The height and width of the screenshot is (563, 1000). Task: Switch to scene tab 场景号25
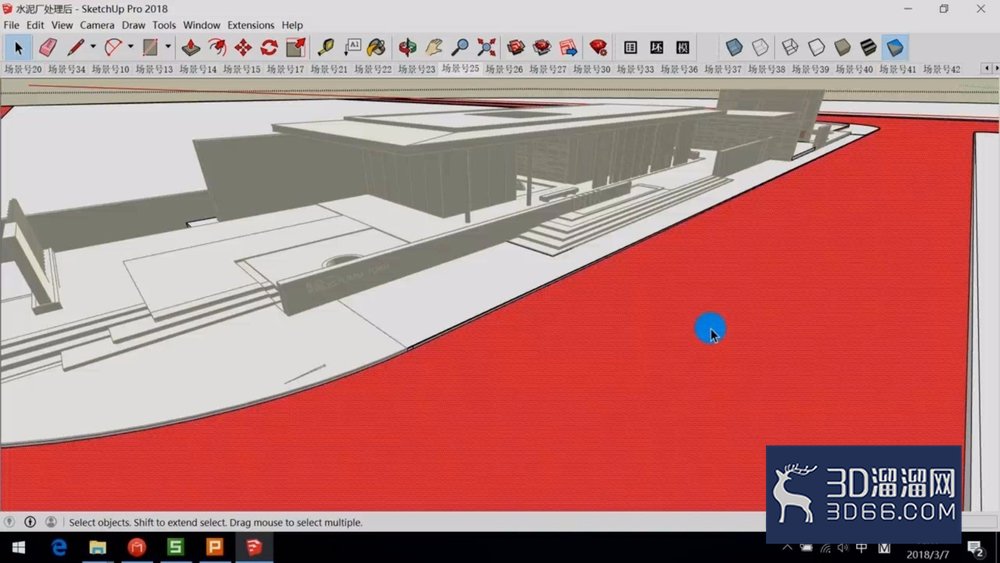(x=460, y=68)
